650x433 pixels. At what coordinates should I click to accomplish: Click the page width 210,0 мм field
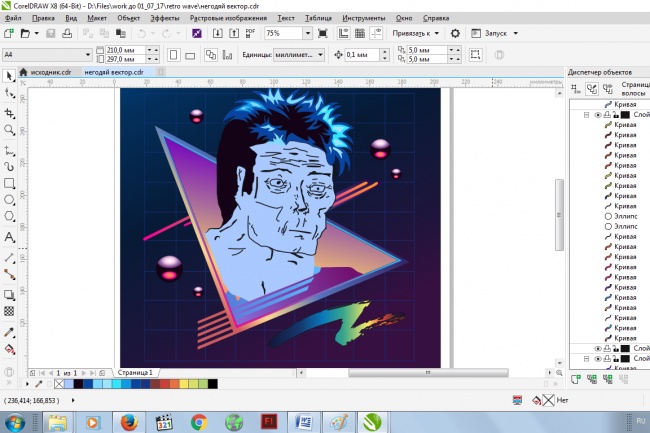[x=125, y=50]
